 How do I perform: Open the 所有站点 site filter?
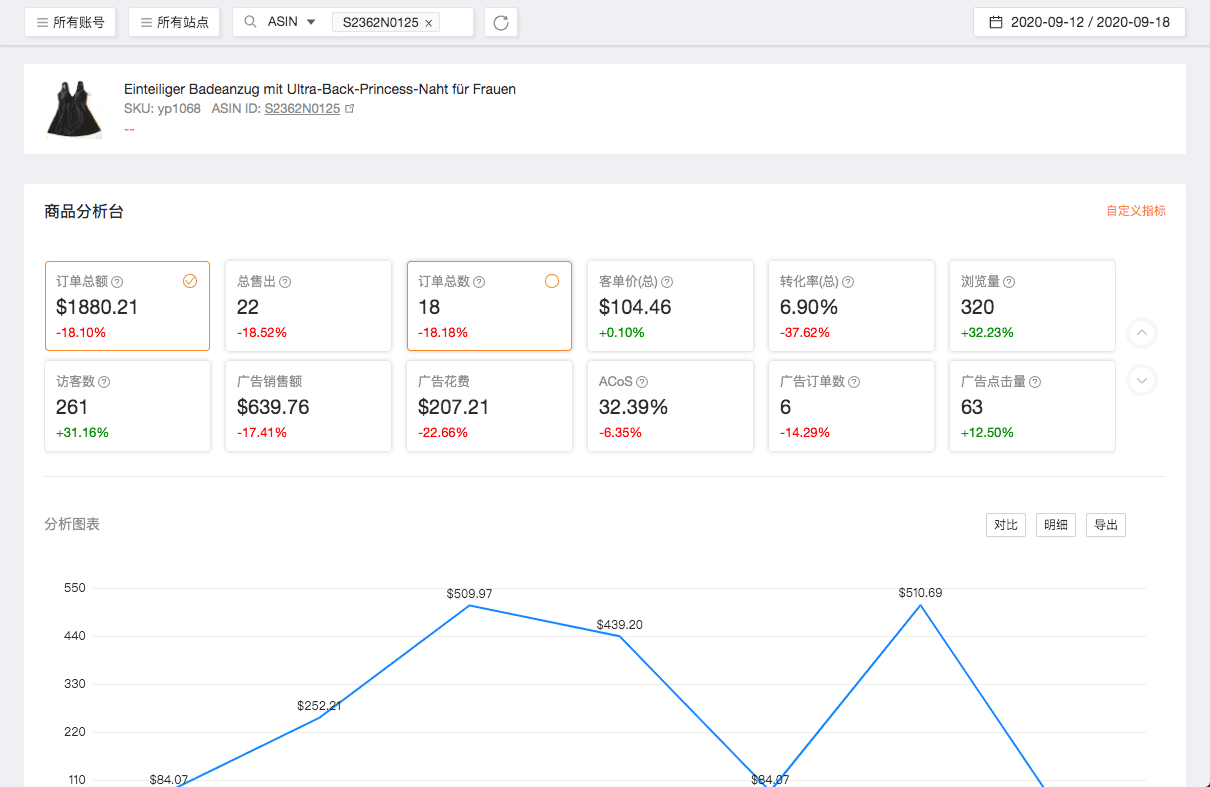174,22
